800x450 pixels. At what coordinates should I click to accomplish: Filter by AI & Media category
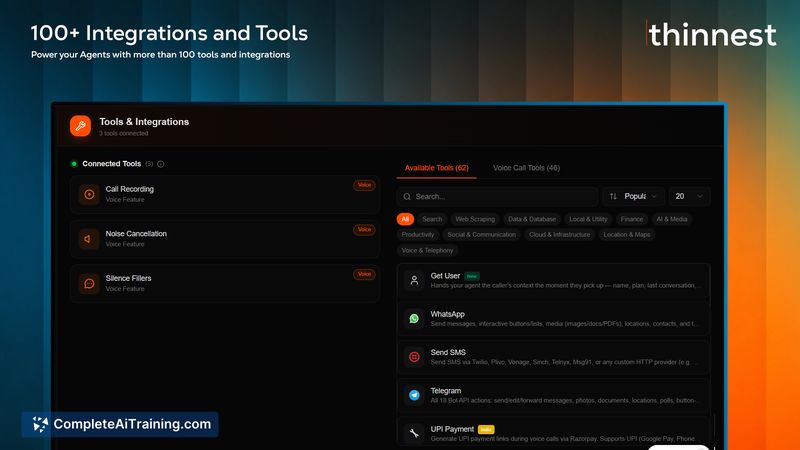tap(671, 219)
